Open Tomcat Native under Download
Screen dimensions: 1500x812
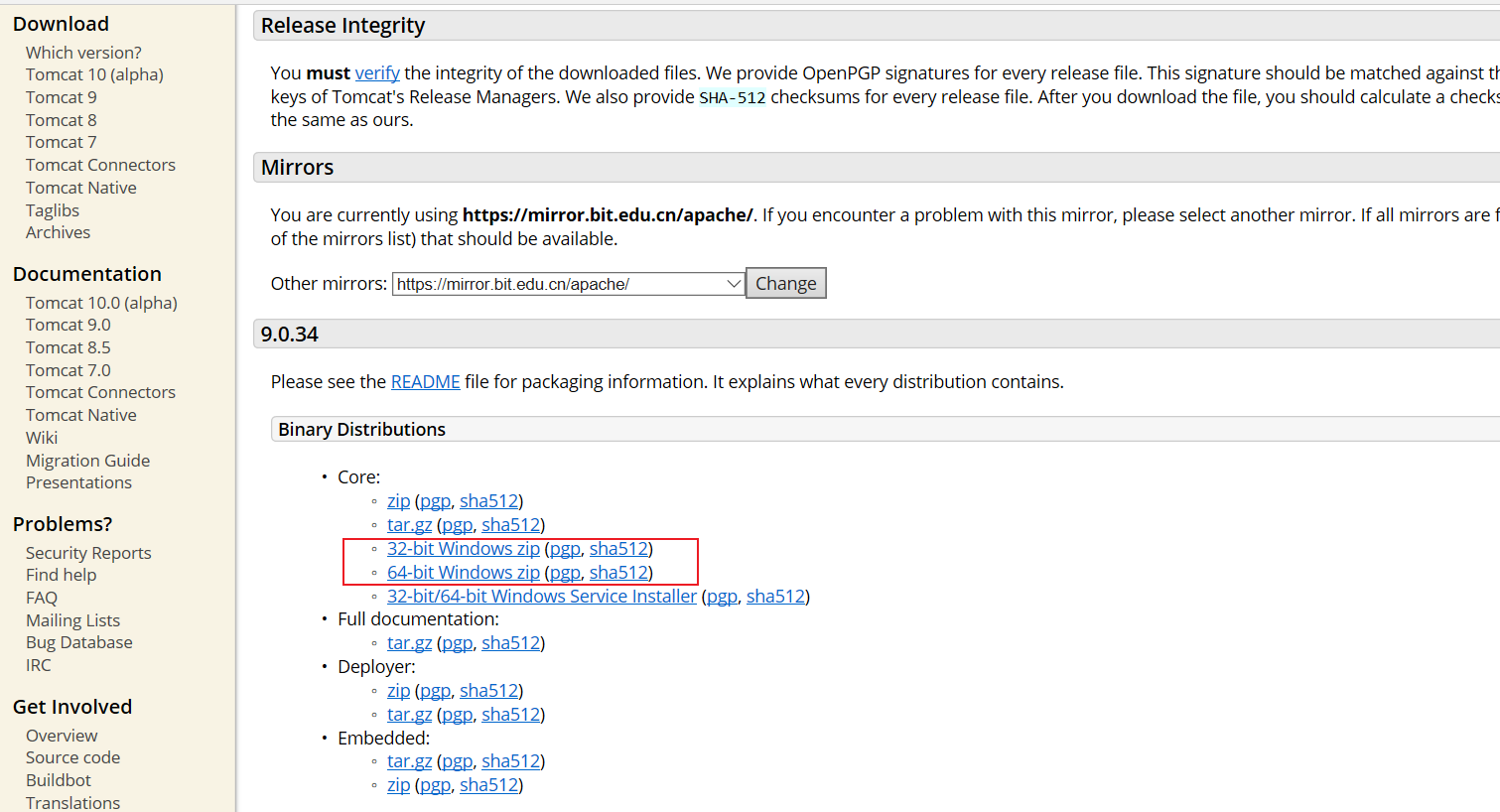point(81,188)
